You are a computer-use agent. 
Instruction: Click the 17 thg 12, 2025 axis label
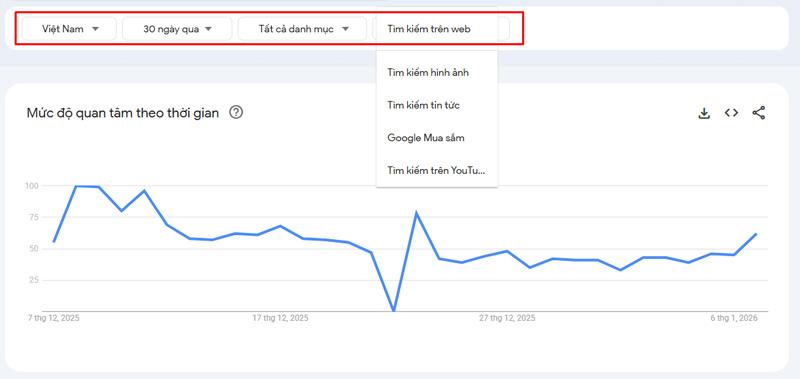click(x=281, y=318)
